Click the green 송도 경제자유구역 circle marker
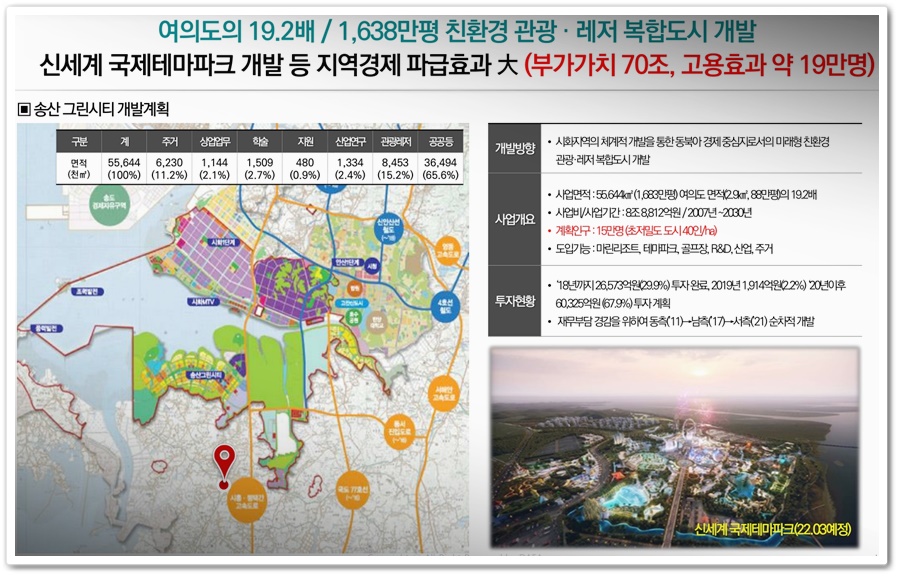This screenshot has height=577, width=900. pyautogui.click(x=110, y=203)
